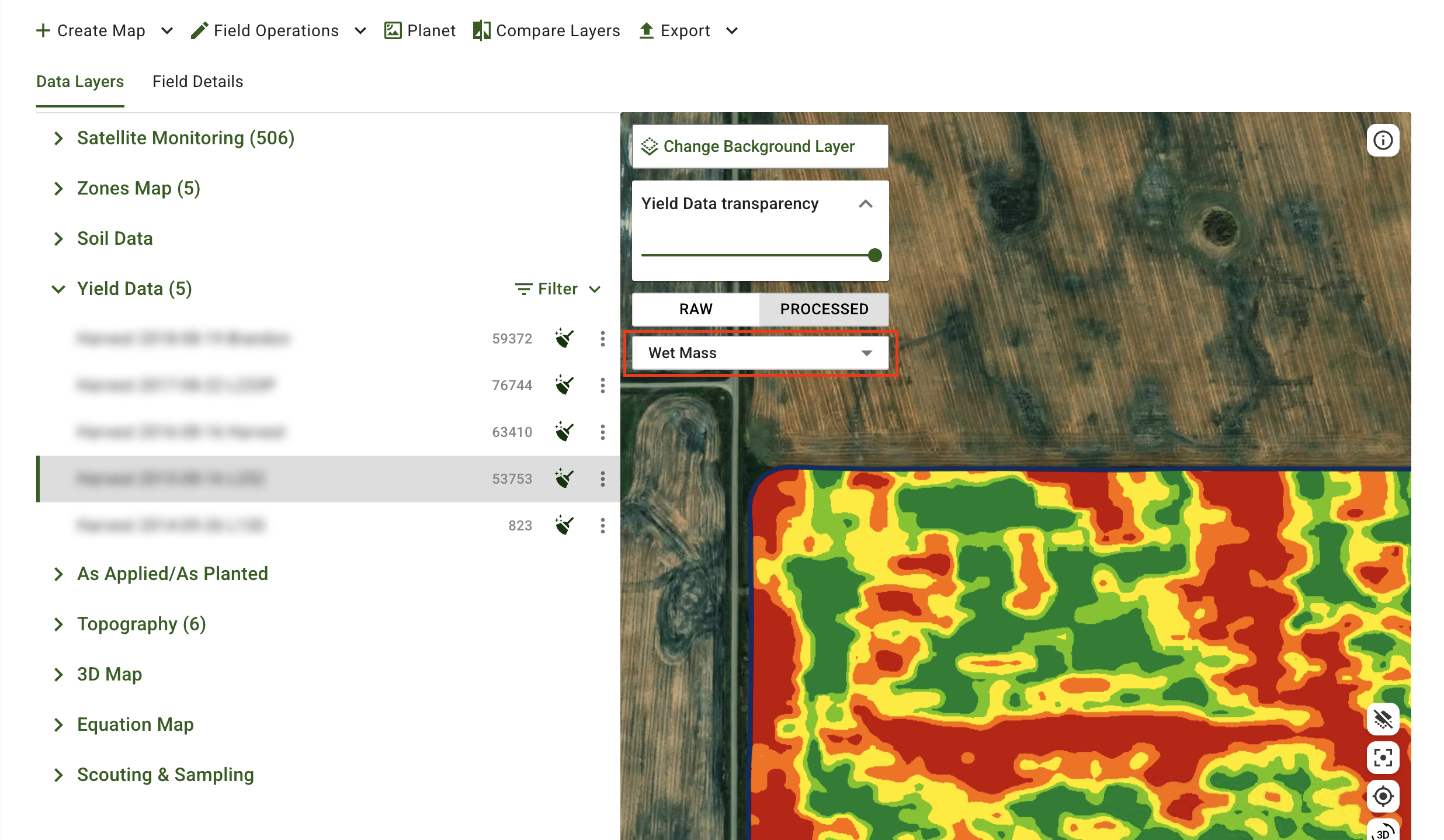Viewport: 1444px width, 840px height.
Task: Click the fit-to-field focus icon
Action: pyautogui.click(x=1383, y=758)
